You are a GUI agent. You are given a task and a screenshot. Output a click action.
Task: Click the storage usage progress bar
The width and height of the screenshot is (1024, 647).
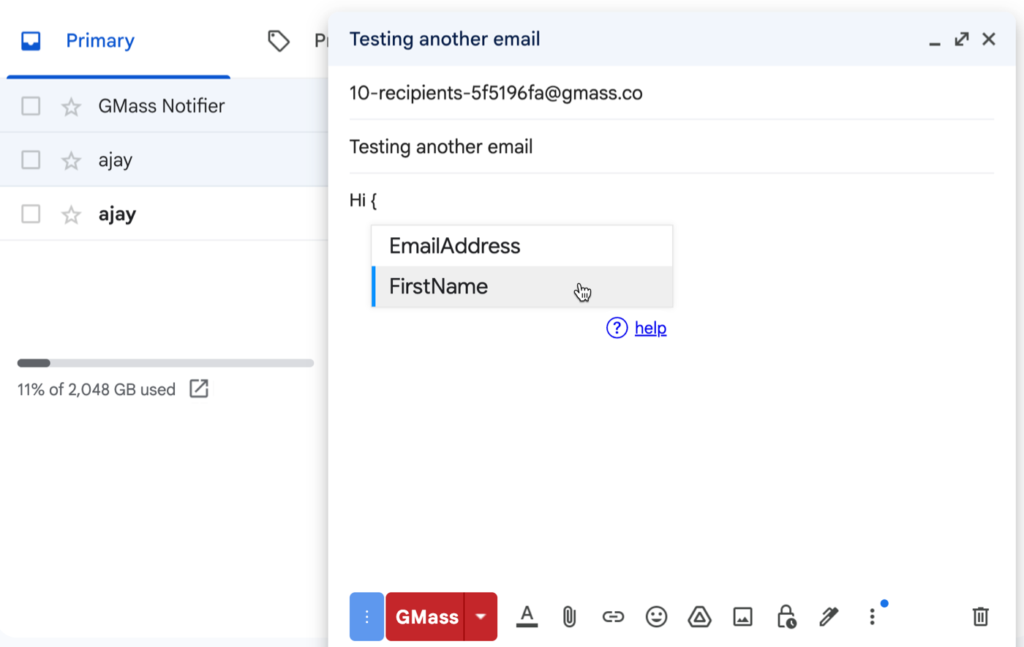coord(165,362)
